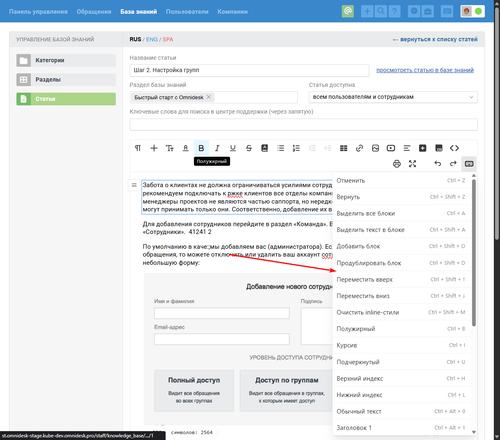
Task: Open the text color tool
Action: (186, 148)
